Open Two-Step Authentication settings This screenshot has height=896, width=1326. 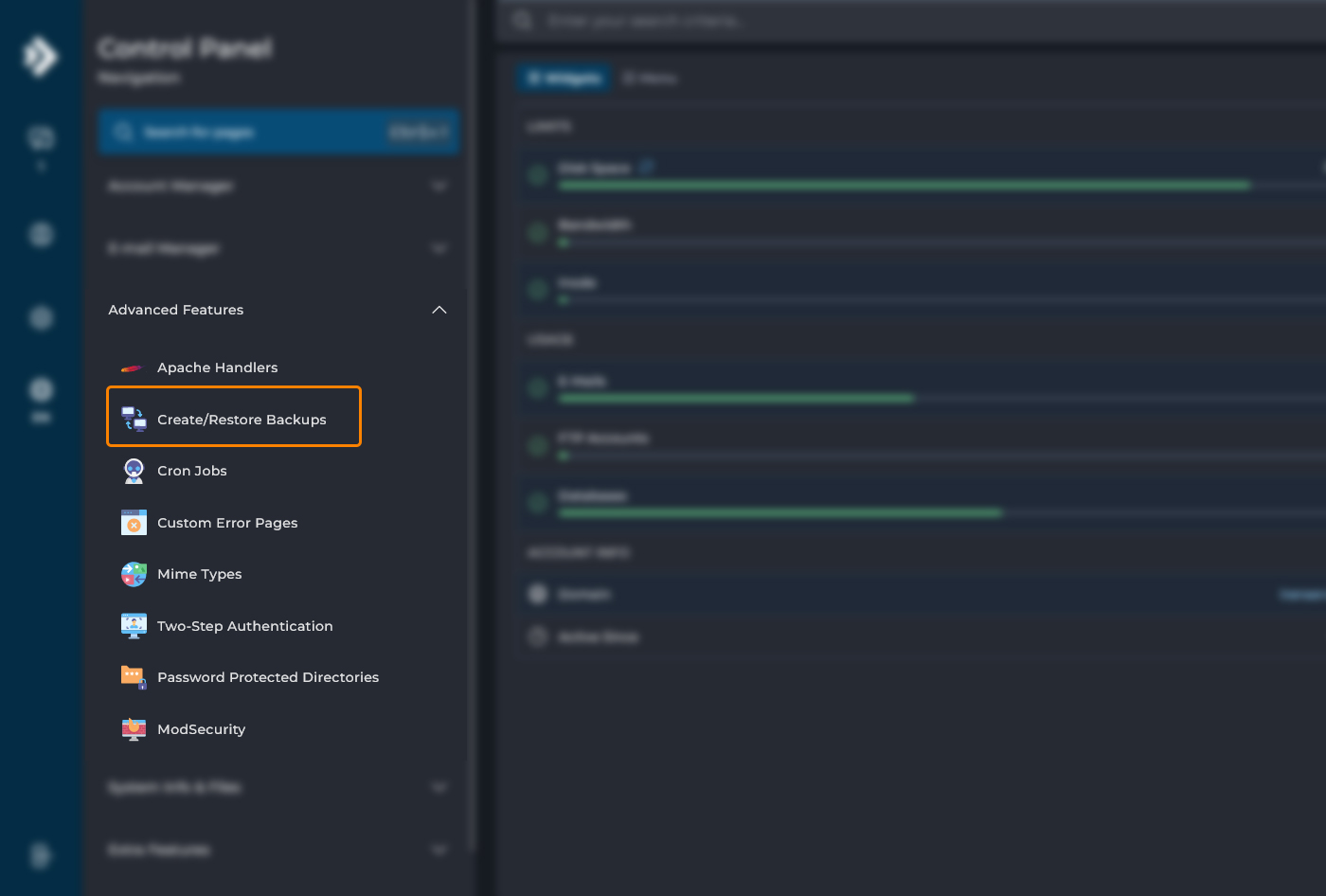245,625
